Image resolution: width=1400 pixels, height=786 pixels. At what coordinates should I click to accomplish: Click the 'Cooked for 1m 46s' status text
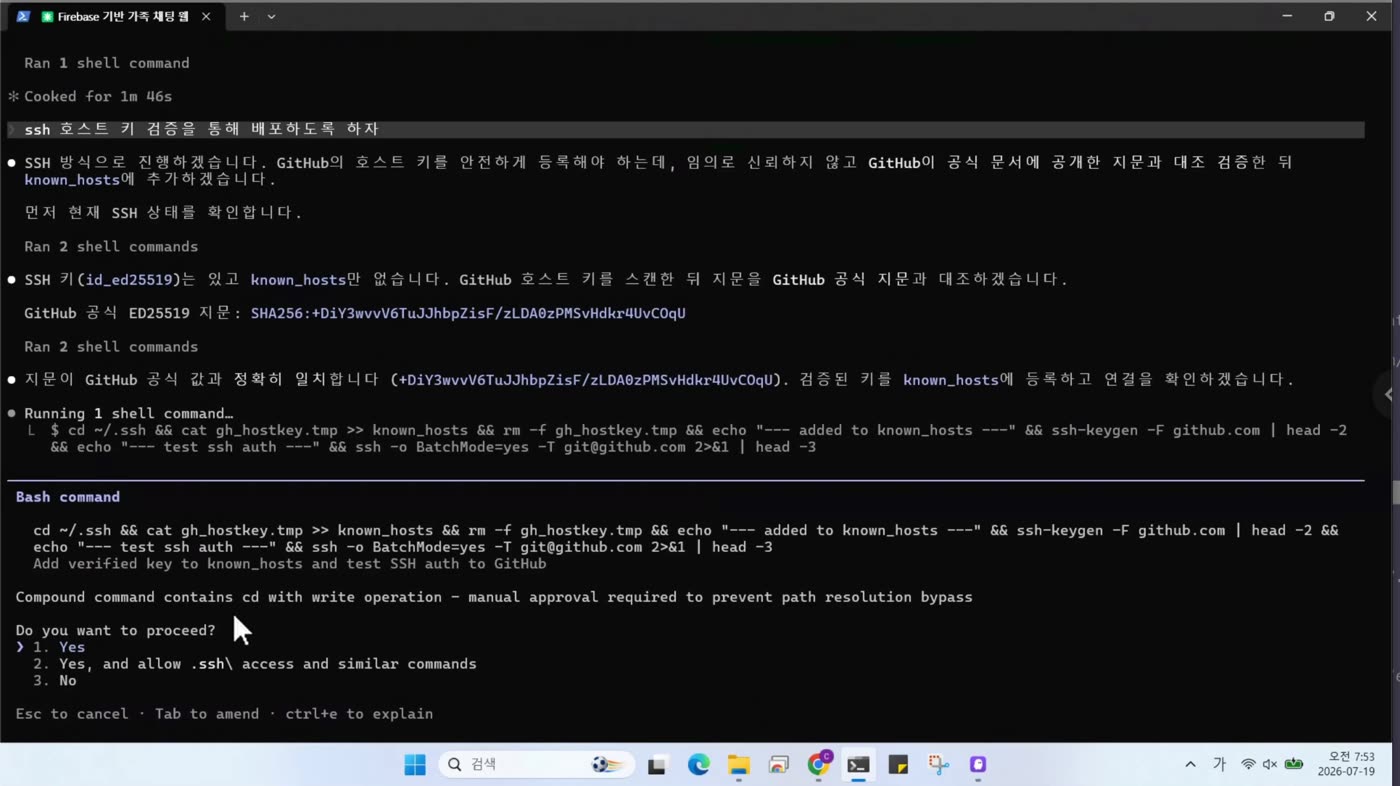(x=98, y=96)
